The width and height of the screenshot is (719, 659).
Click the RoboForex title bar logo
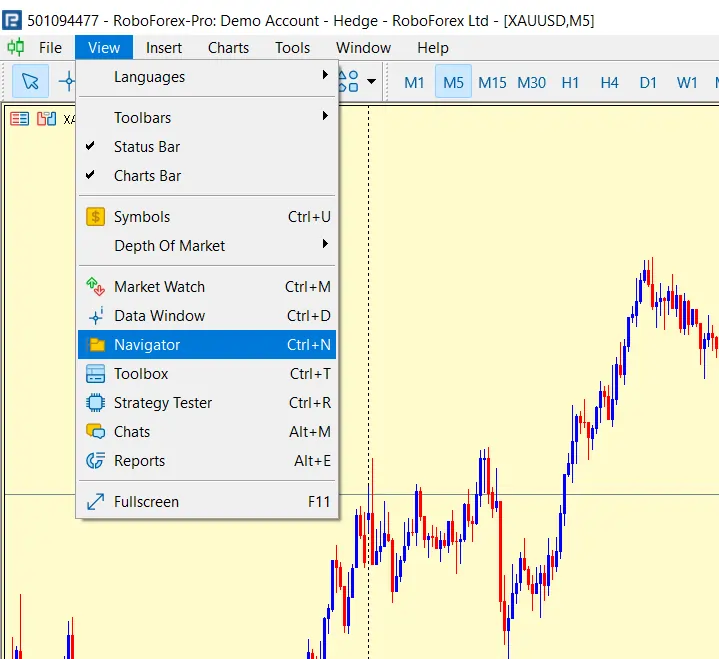point(11,21)
